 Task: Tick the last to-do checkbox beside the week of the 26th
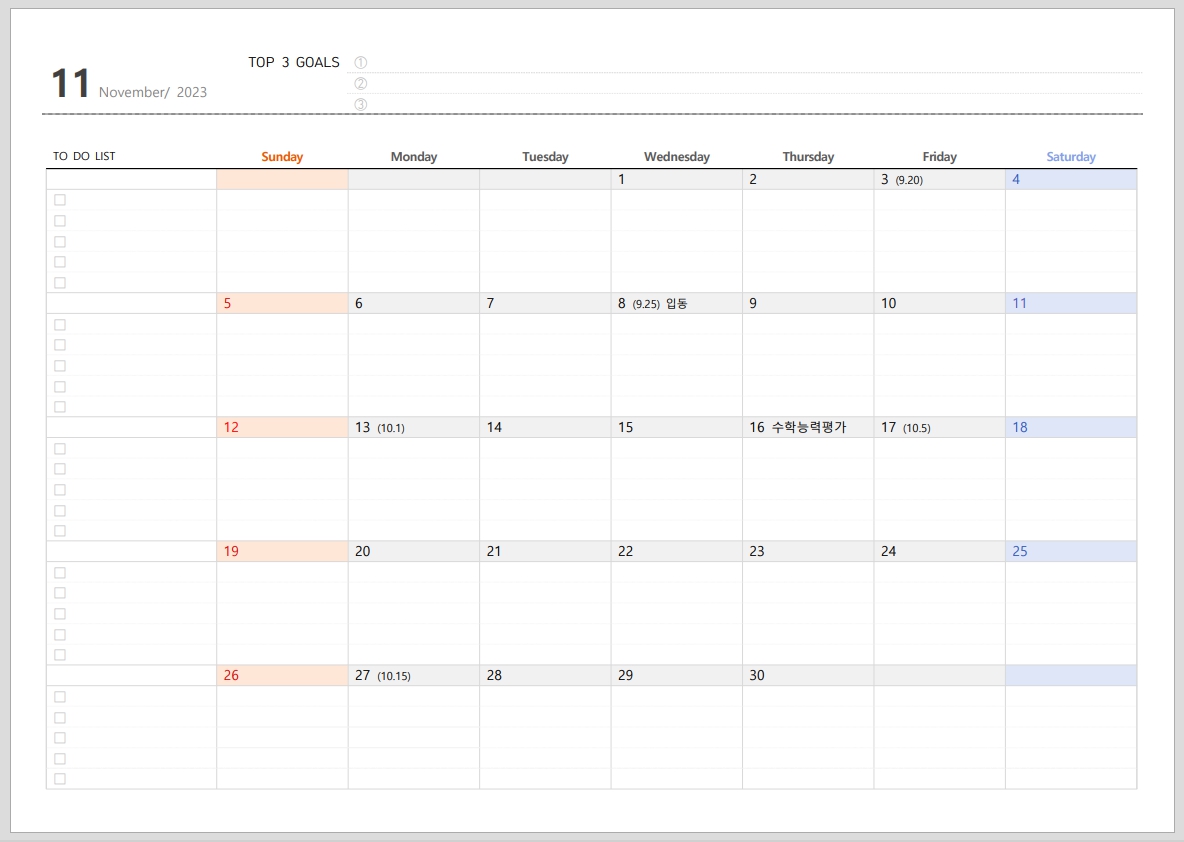click(60, 779)
